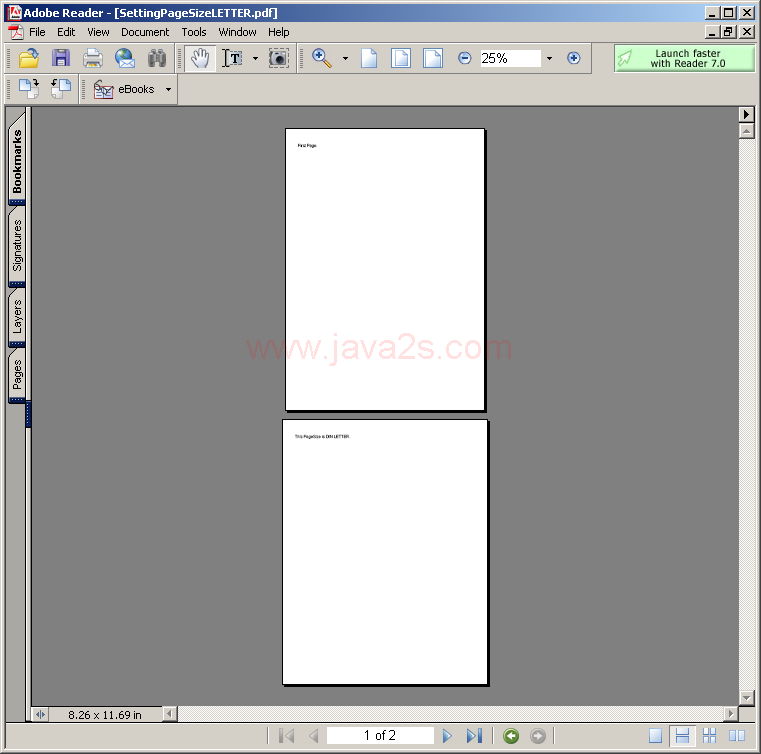Decrease zoom with the minus button
The width and height of the screenshot is (761, 754).
point(464,58)
